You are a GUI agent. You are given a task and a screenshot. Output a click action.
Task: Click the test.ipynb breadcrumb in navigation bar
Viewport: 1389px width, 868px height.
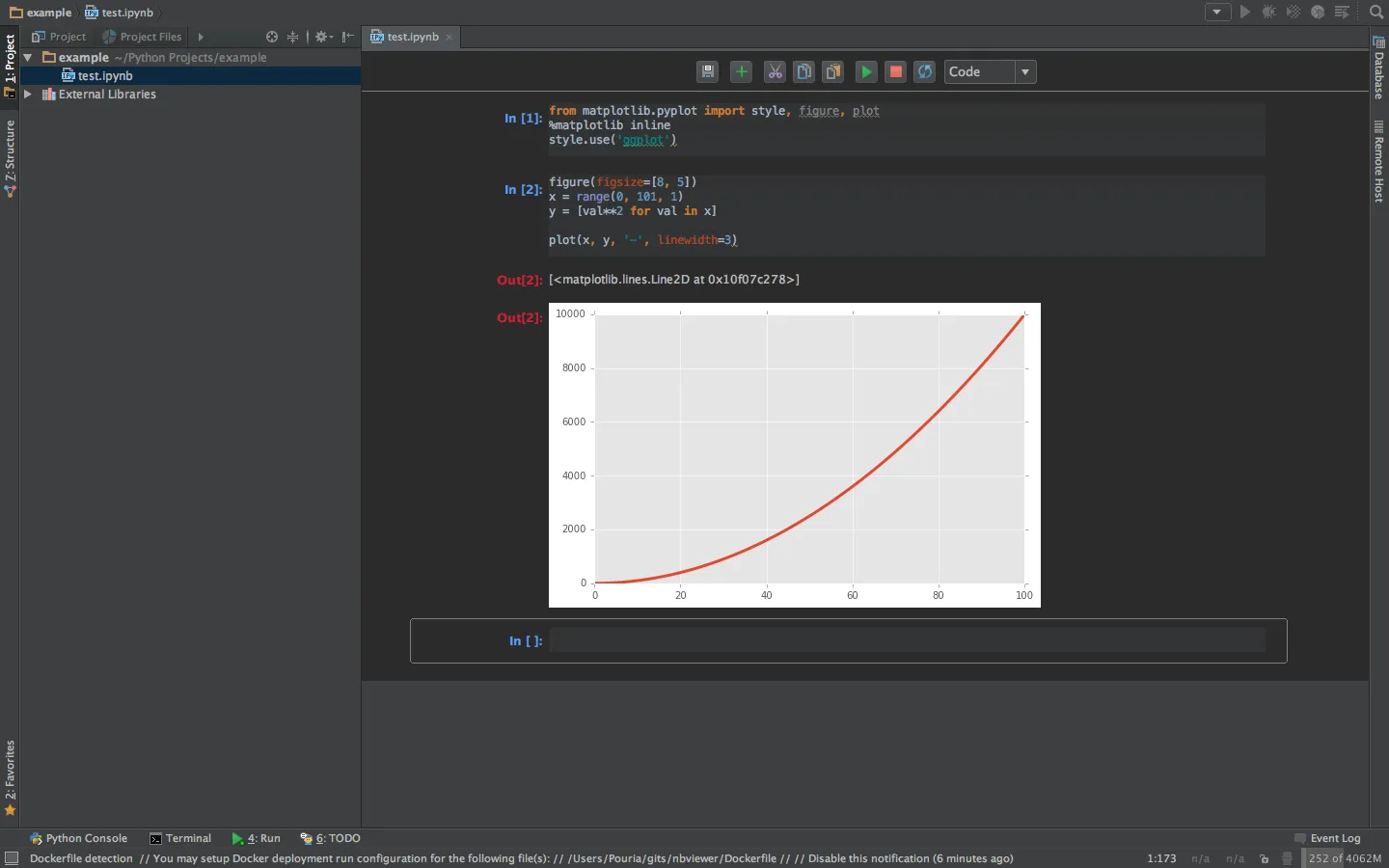coord(120,13)
